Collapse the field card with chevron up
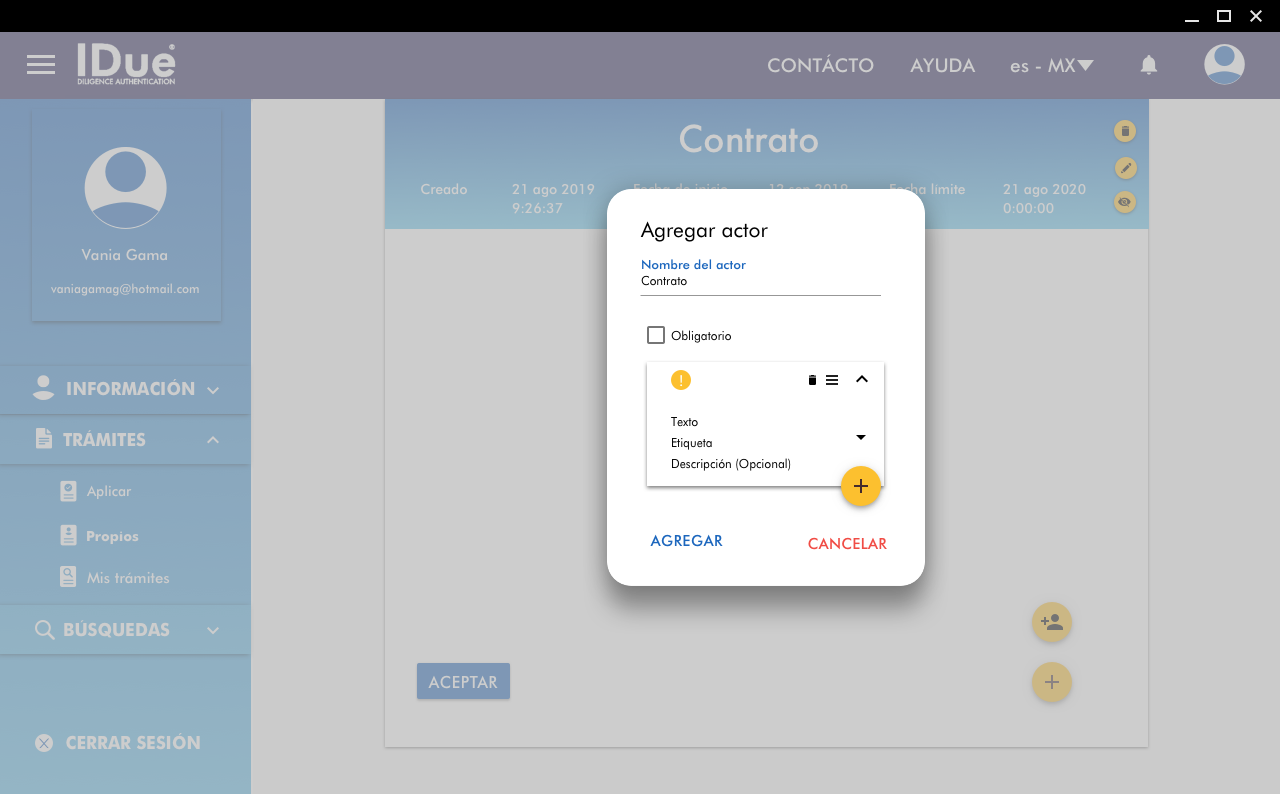 (x=862, y=380)
